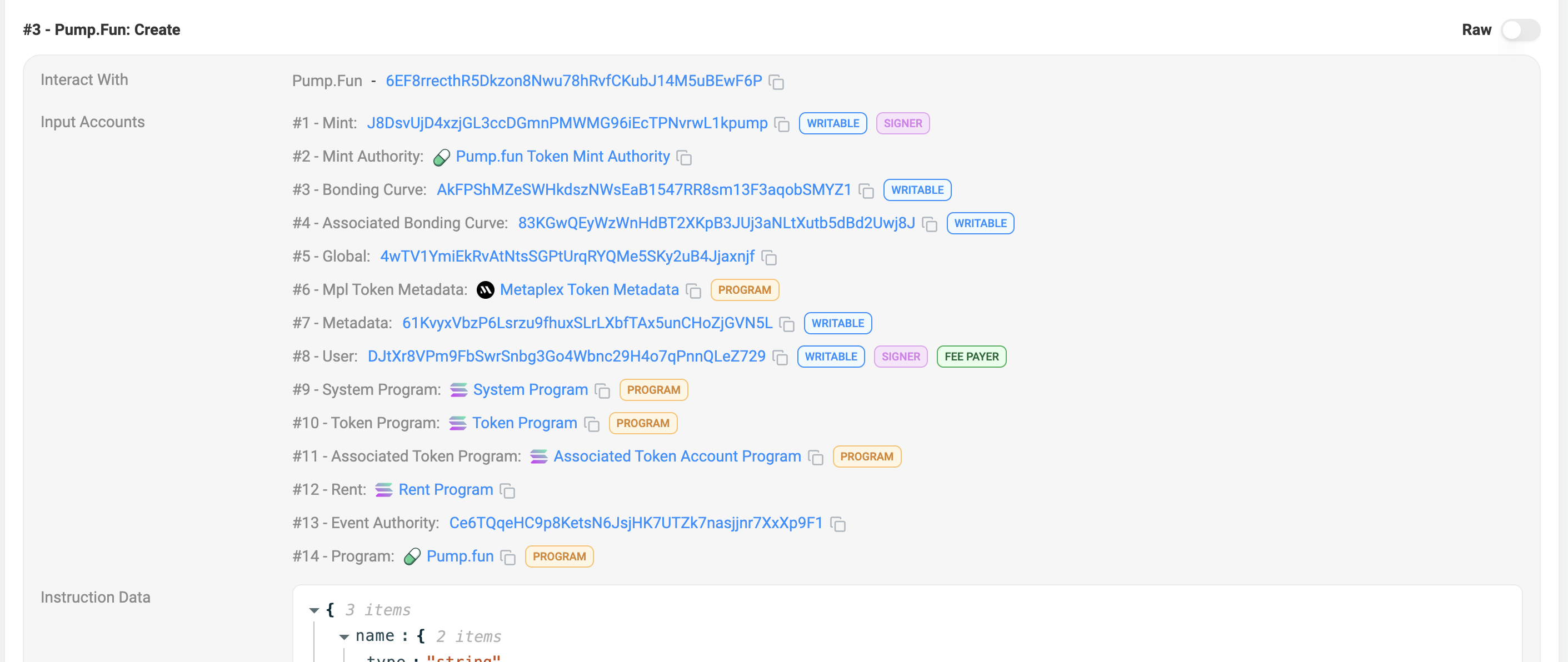The height and width of the screenshot is (662, 1568).
Task: Copy the Pump.Fun program address
Action: pos(776,82)
